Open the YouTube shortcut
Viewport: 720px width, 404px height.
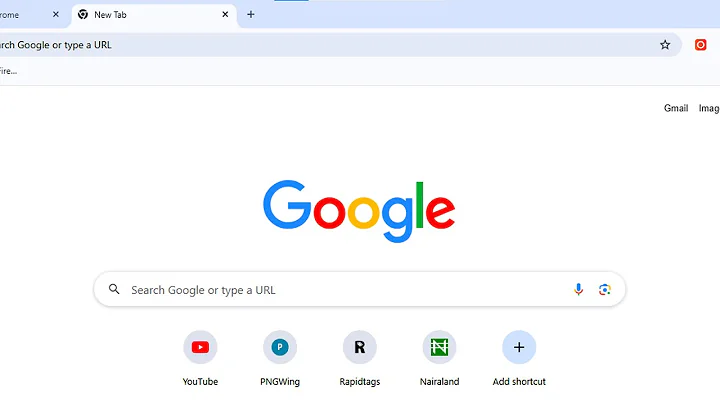coord(200,359)
